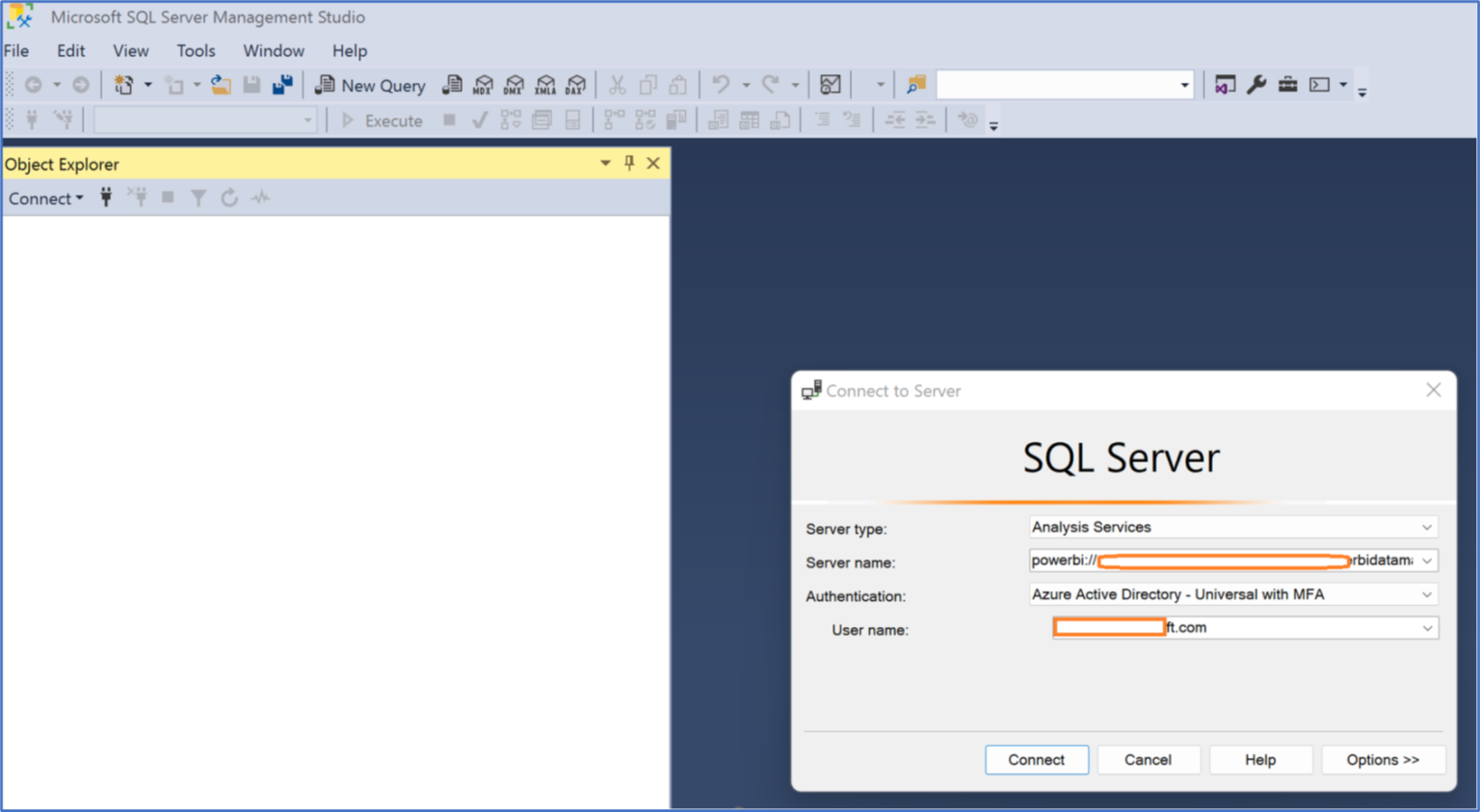Screen dimensions: 1480x812
Task: Open a new DAX query
Action: tap(576, 86)
